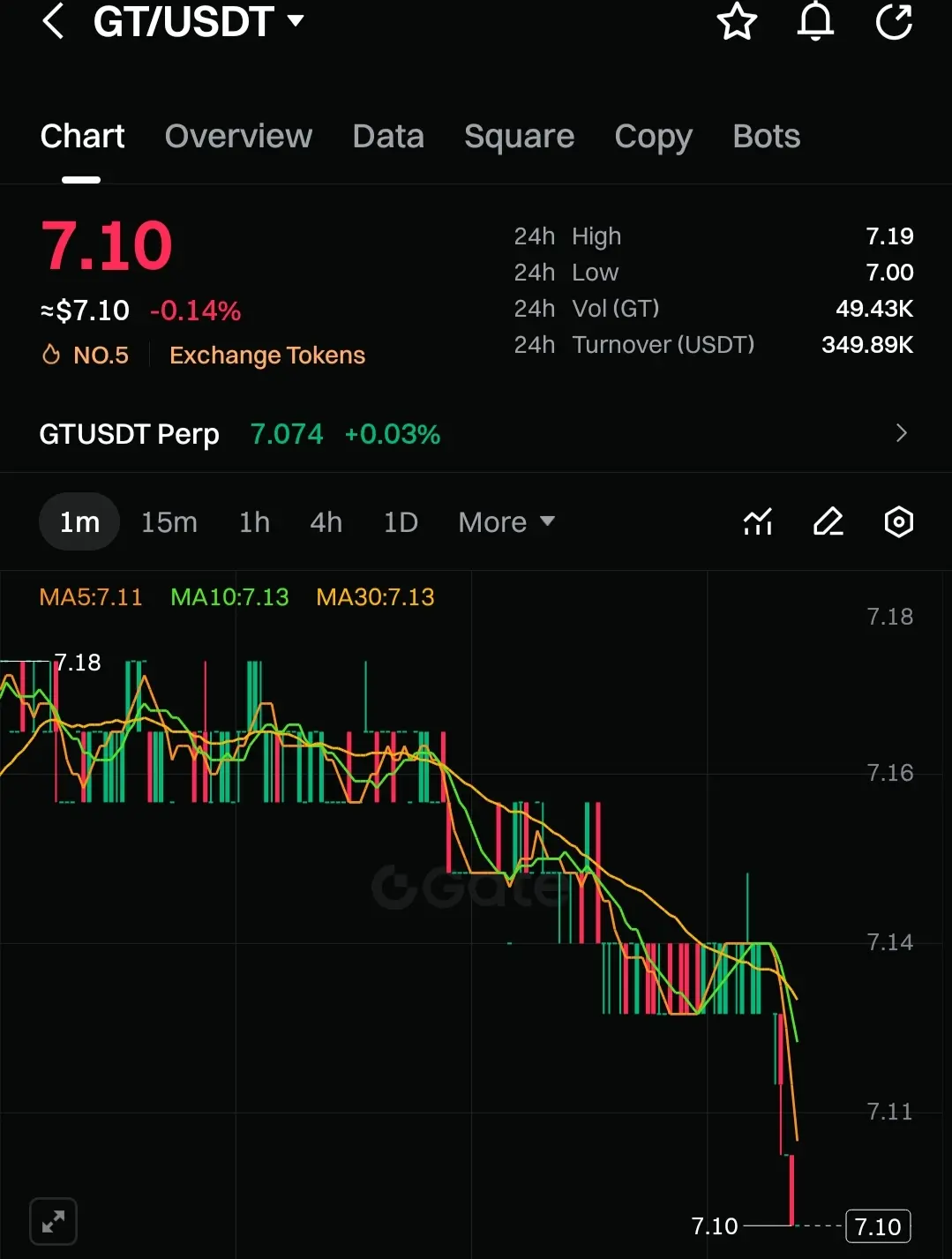Tap the MA30:7.13 indicator label

375,597
